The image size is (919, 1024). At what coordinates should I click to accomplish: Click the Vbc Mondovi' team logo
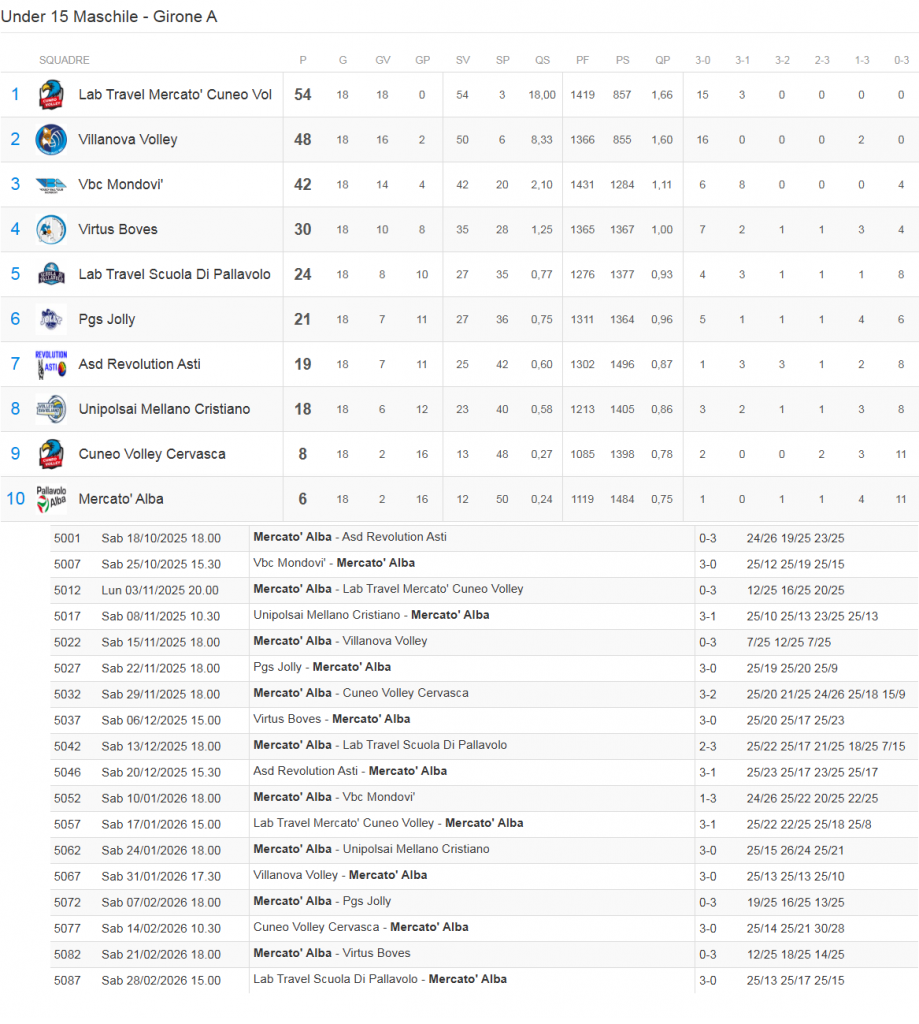[x=51, y=185]
